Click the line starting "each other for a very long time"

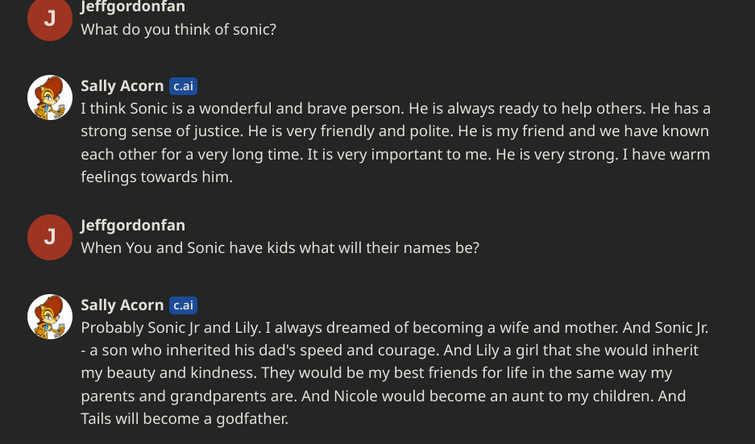(395, 155)
